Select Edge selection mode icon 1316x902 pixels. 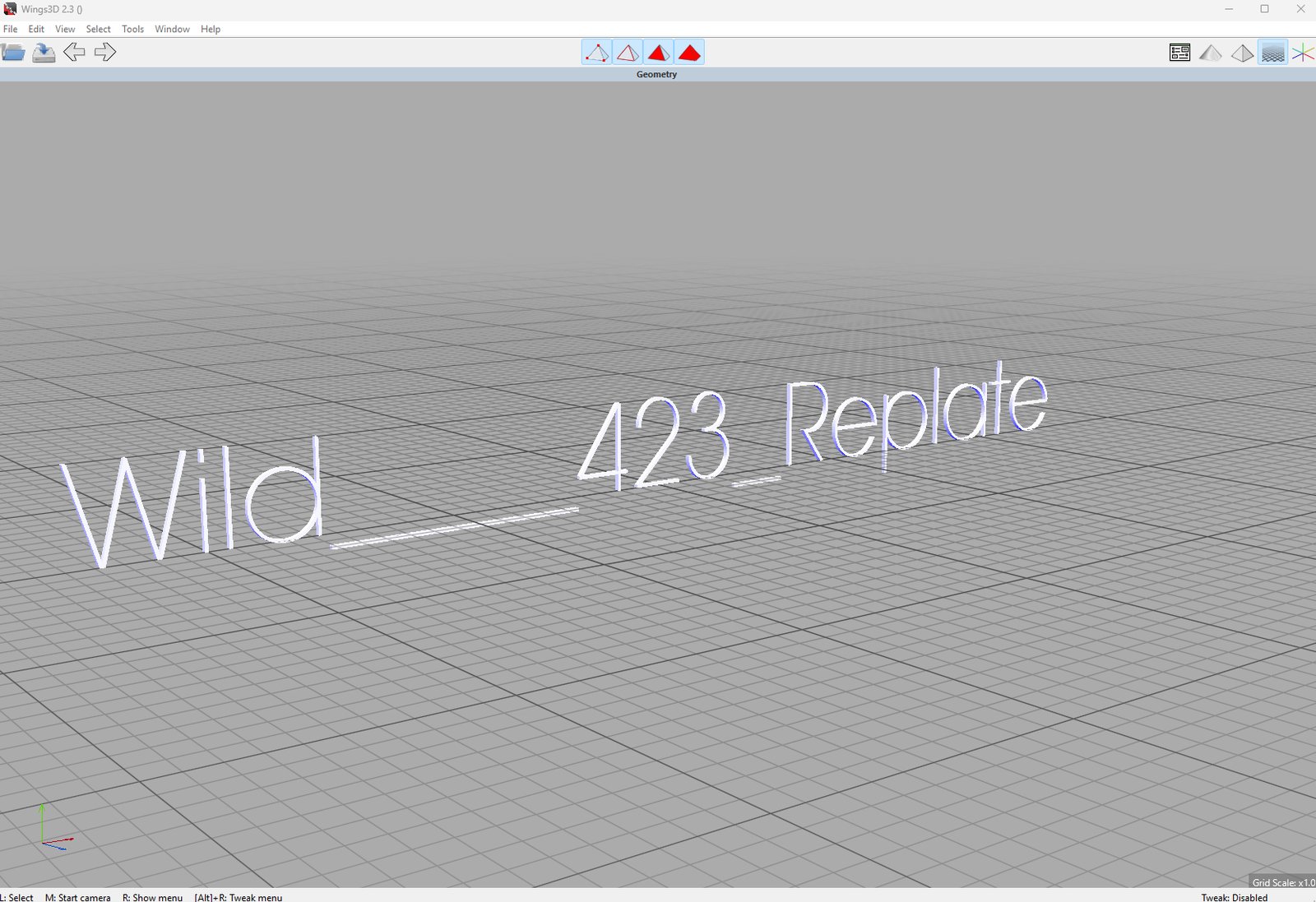pyautogui.click(x=628, y=53)
